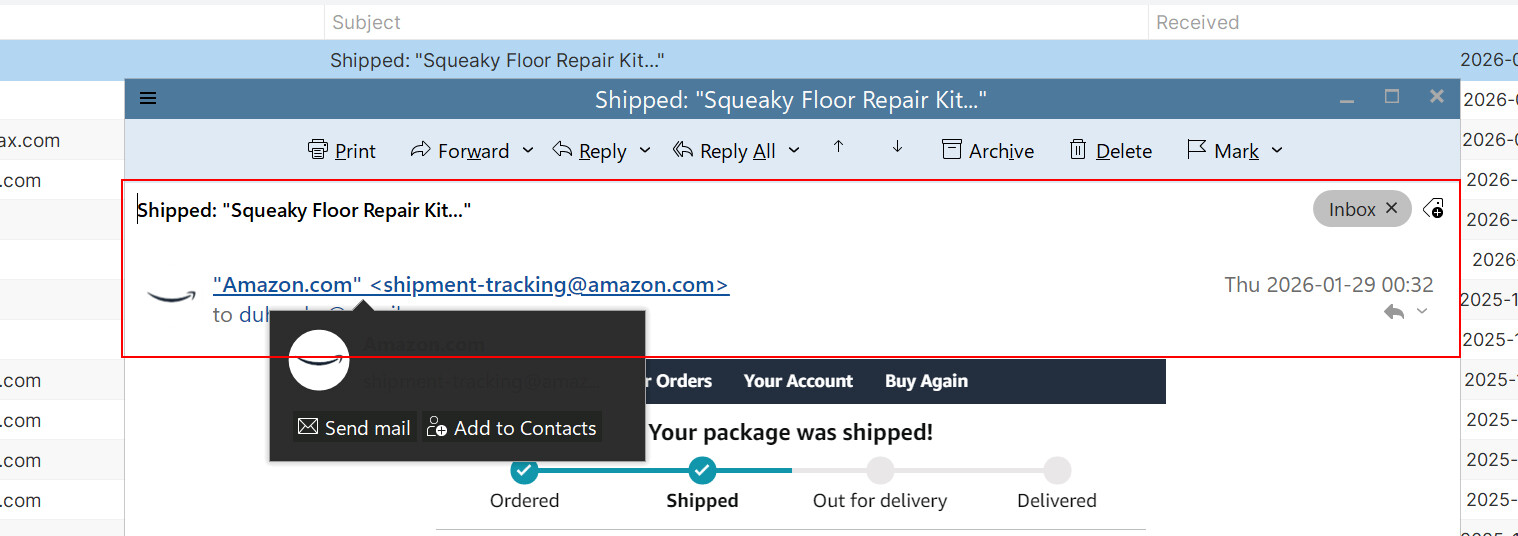
Task: Click the Shipped progress step marker
Action: tap(702, 470)
